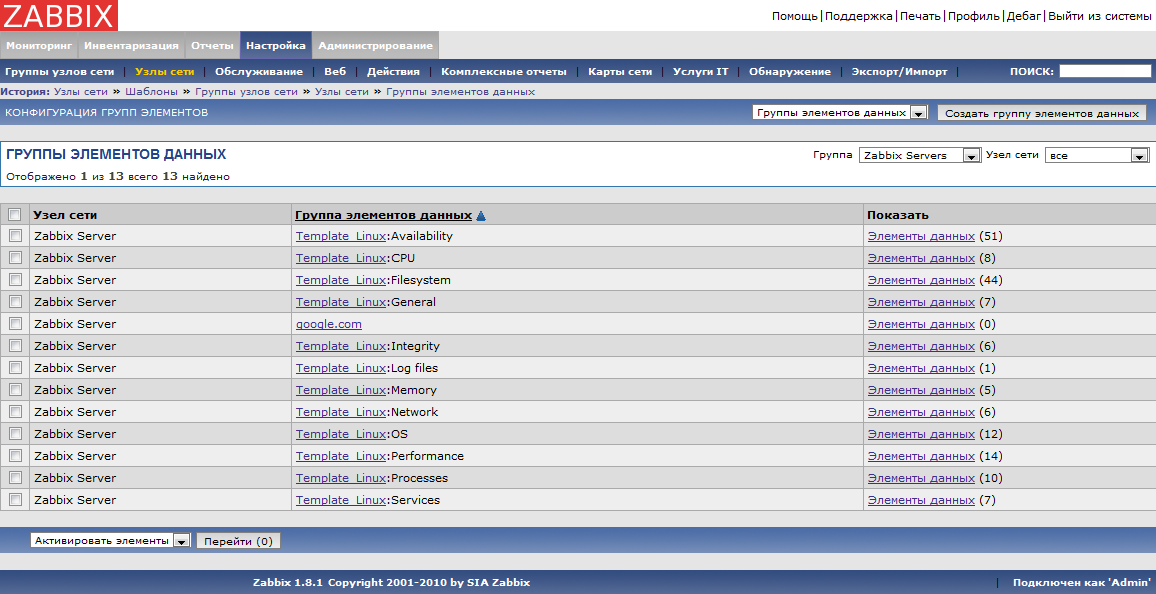This screenshot has width=1156, height=594.
Task: Click the sort arrow beside Группа элементов данных
Action: point(481,216)
